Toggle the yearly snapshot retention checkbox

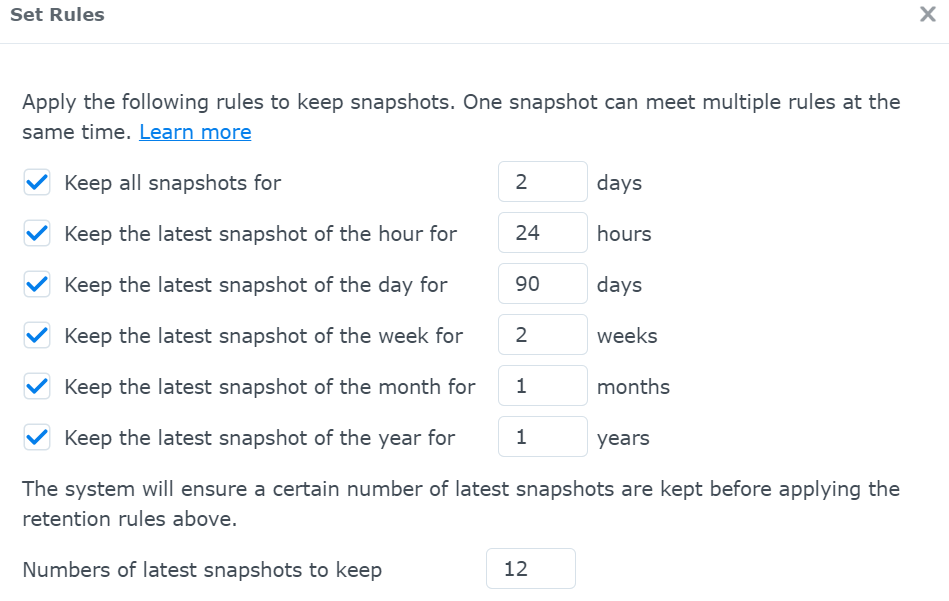click(37, 438)
